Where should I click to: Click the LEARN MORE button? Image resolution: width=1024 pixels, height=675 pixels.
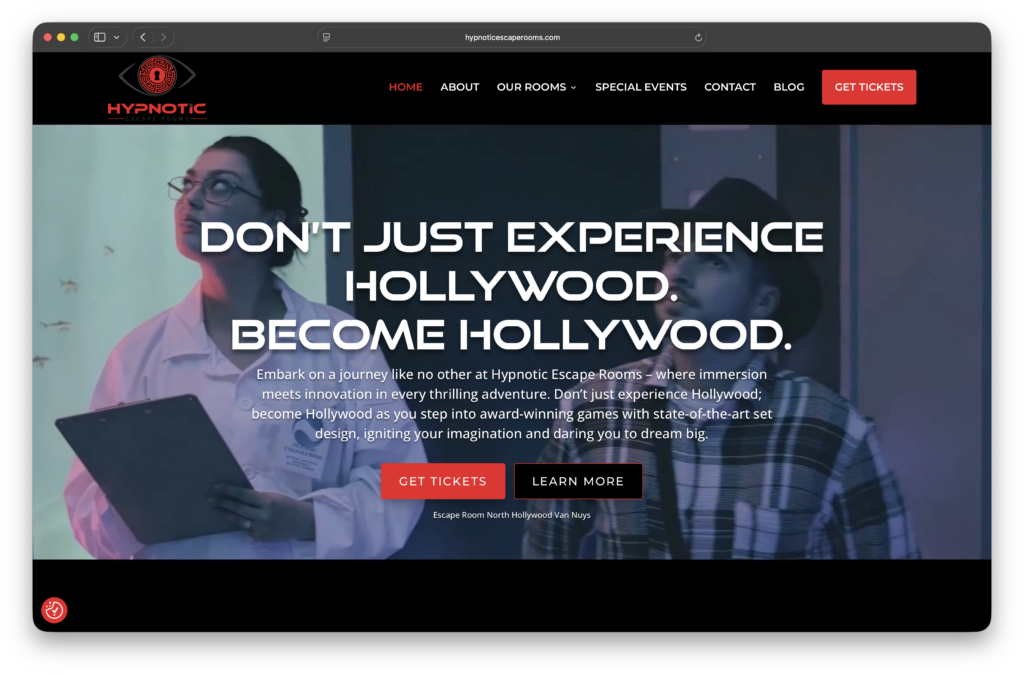click(x=578, y=481)
